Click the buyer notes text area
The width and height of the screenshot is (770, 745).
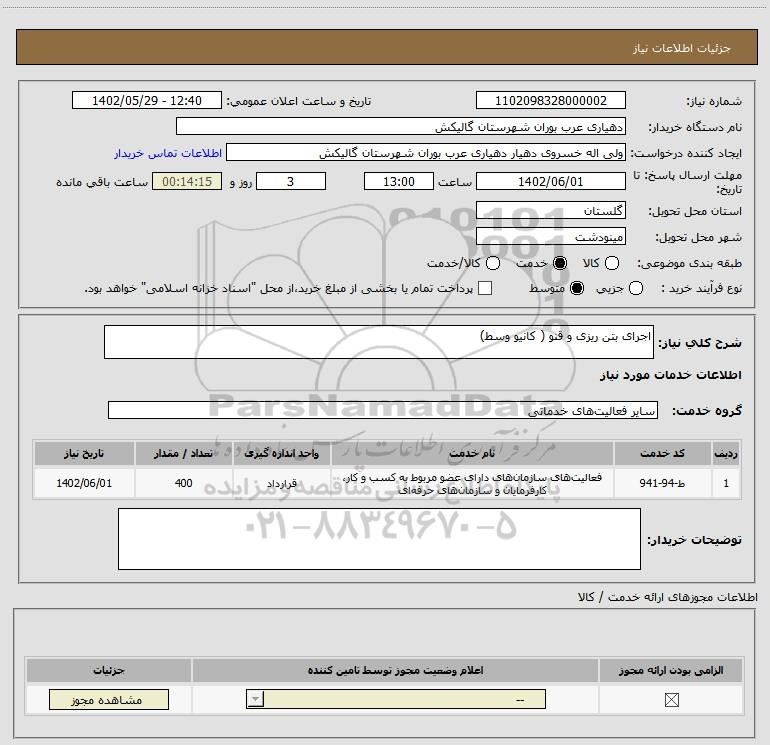coord(379,539)
